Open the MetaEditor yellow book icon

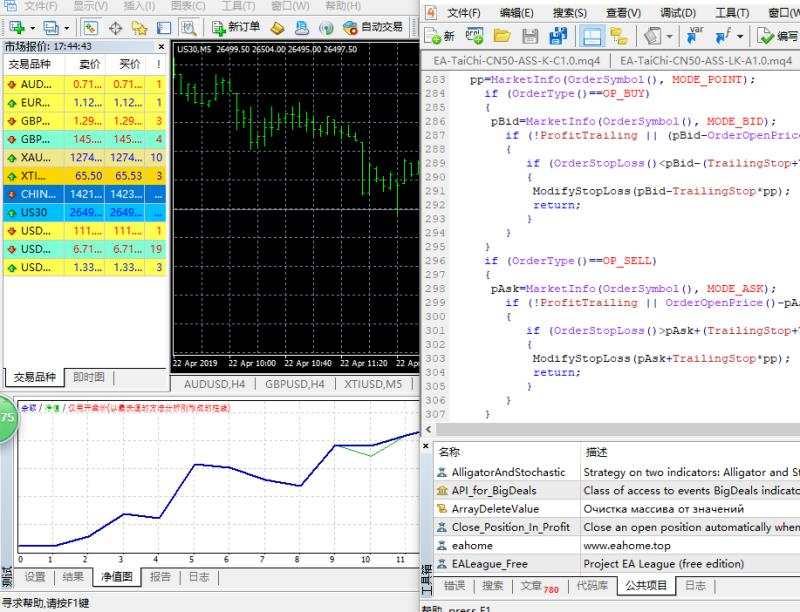[277, 27]
